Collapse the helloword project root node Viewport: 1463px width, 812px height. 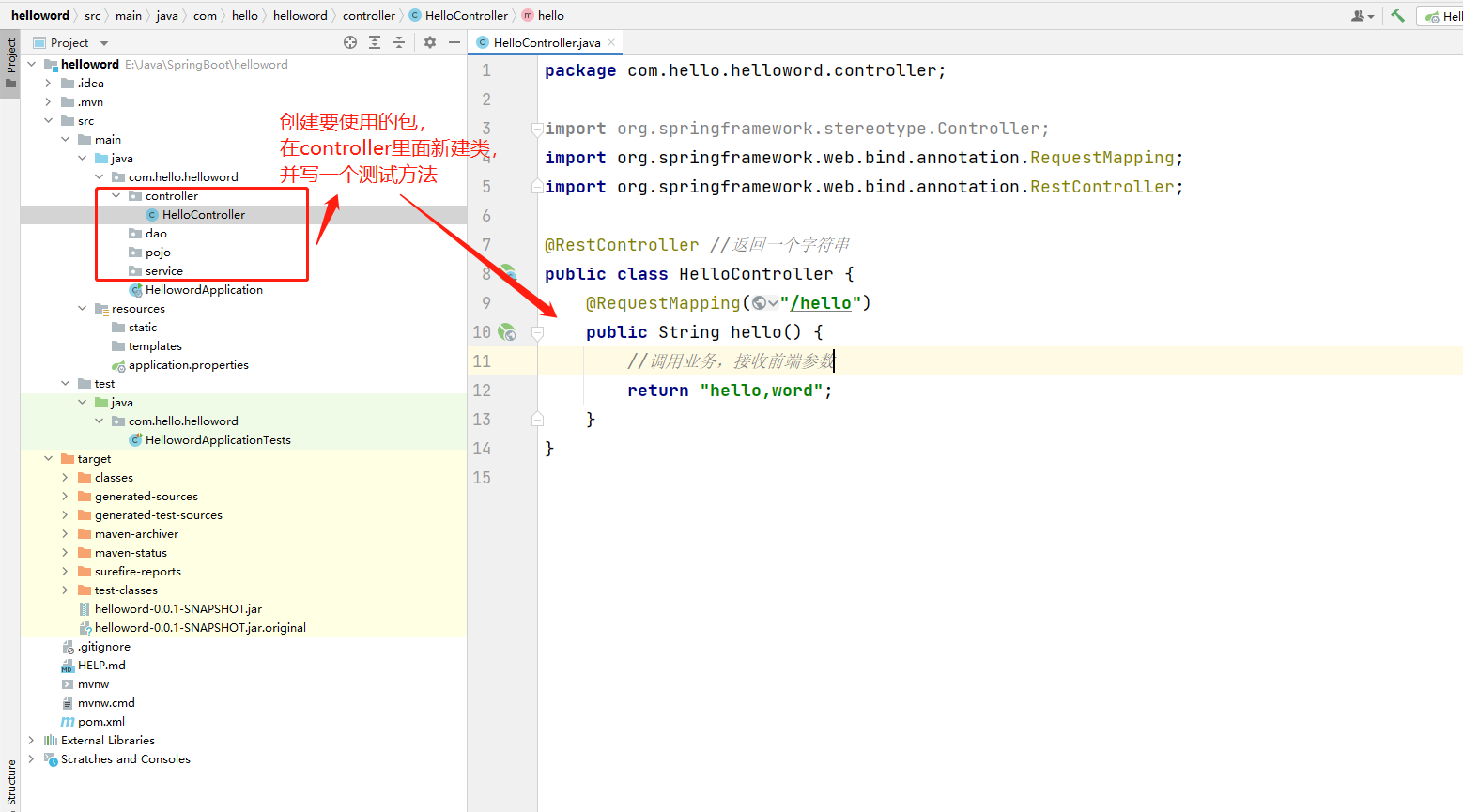(x=32, y=65)
